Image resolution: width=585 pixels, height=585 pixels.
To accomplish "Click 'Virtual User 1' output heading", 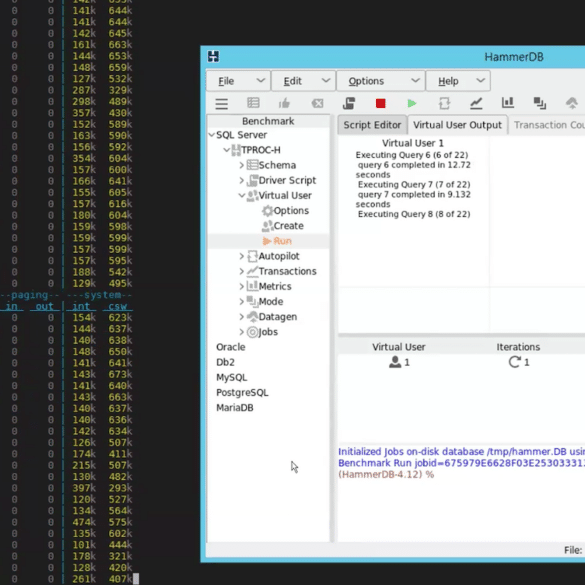I will pyautogui.click(x=413, y=143).
